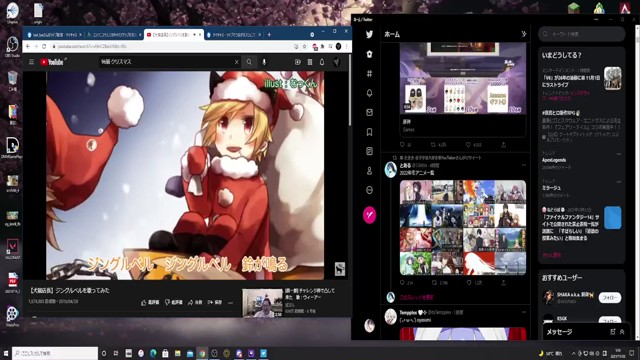Compose new message in Messages drawer
Image resolution: width=640 pixels, height=360 pixels.
(x=613, y=332)
